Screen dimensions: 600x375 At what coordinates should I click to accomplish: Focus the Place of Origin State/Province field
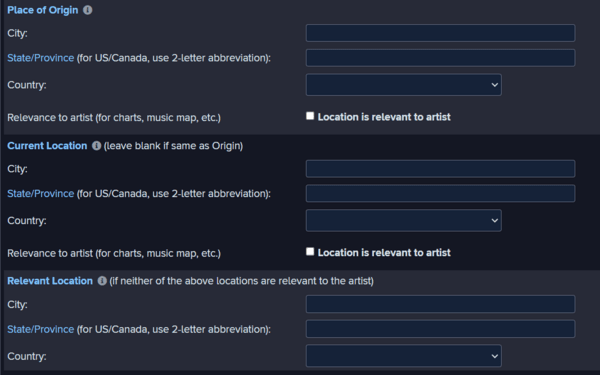440,58
